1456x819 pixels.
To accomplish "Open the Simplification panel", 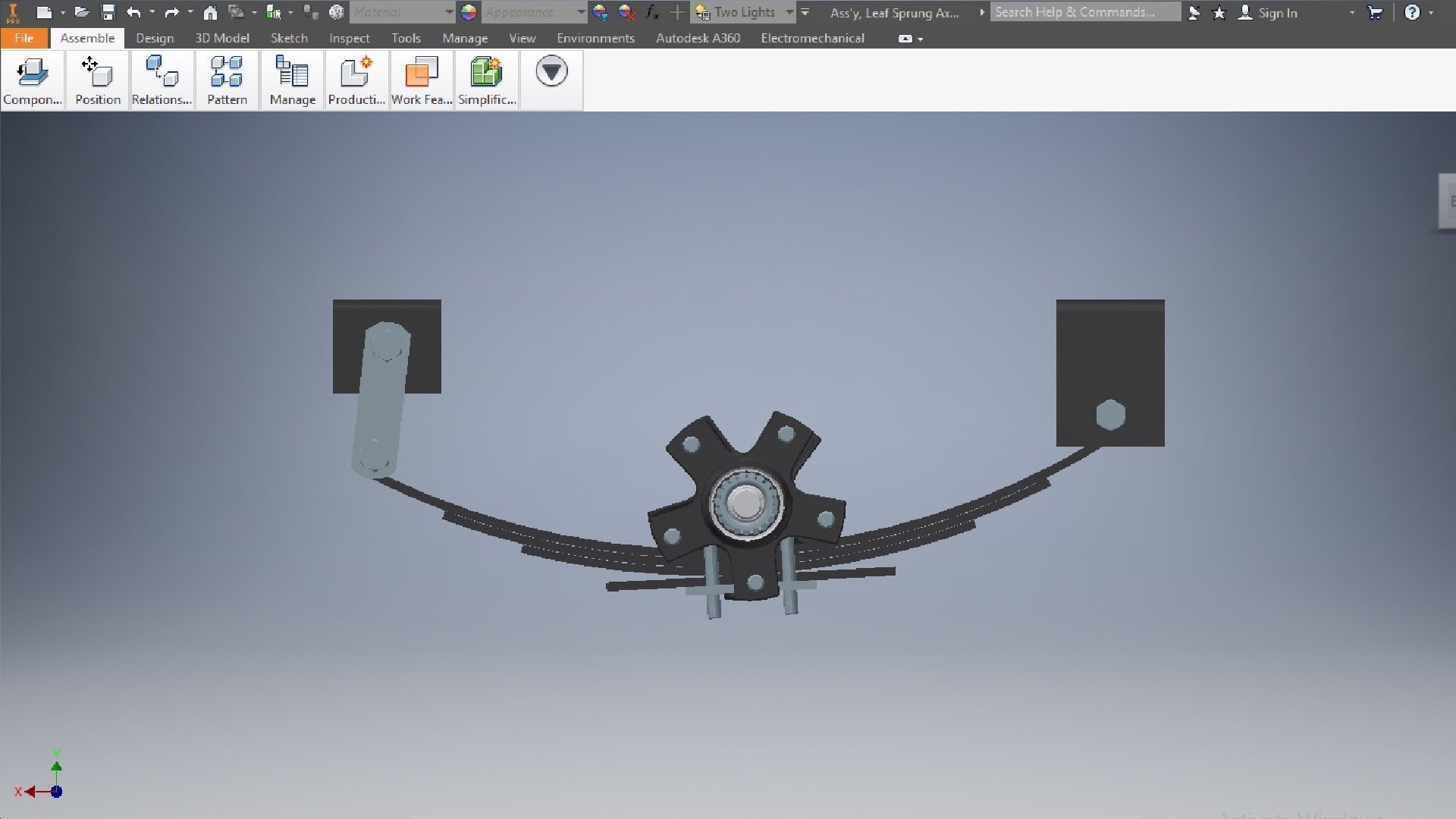I will tap(487, 80).
